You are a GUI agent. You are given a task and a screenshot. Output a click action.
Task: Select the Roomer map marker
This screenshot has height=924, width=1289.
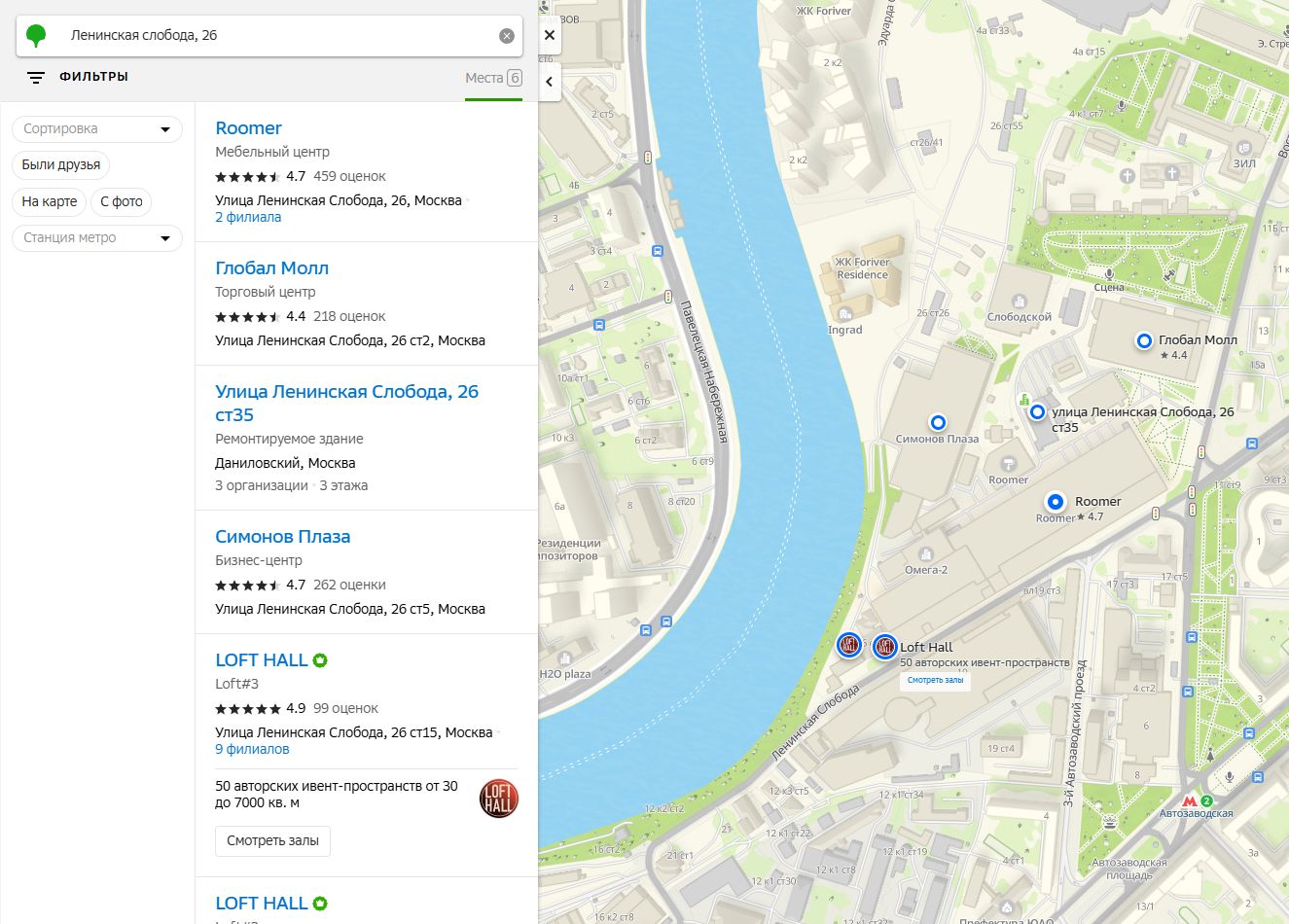(x=1055, y=502)
